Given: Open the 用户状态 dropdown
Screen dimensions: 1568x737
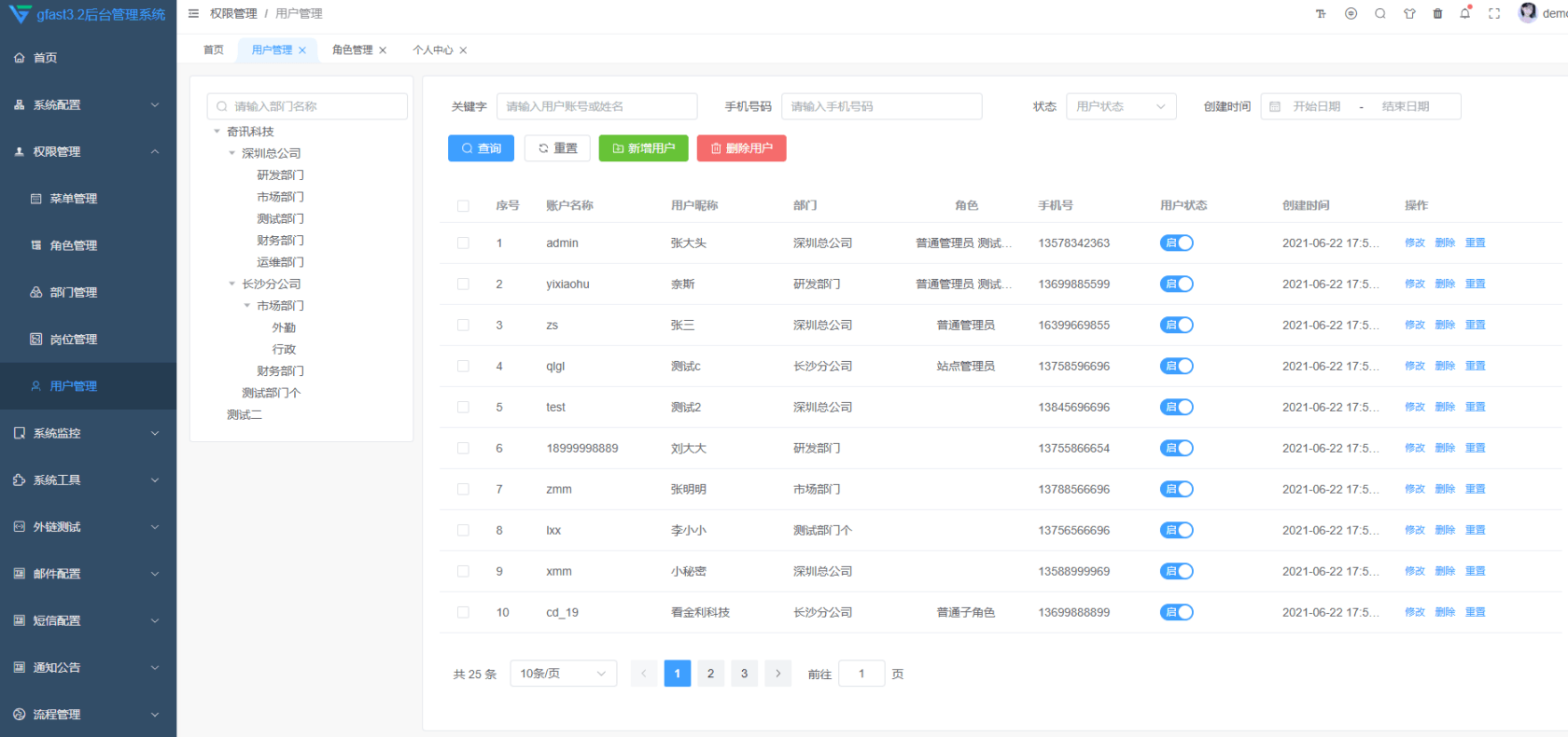Looking at the screenshot, I should click(x=1121, y=106).
